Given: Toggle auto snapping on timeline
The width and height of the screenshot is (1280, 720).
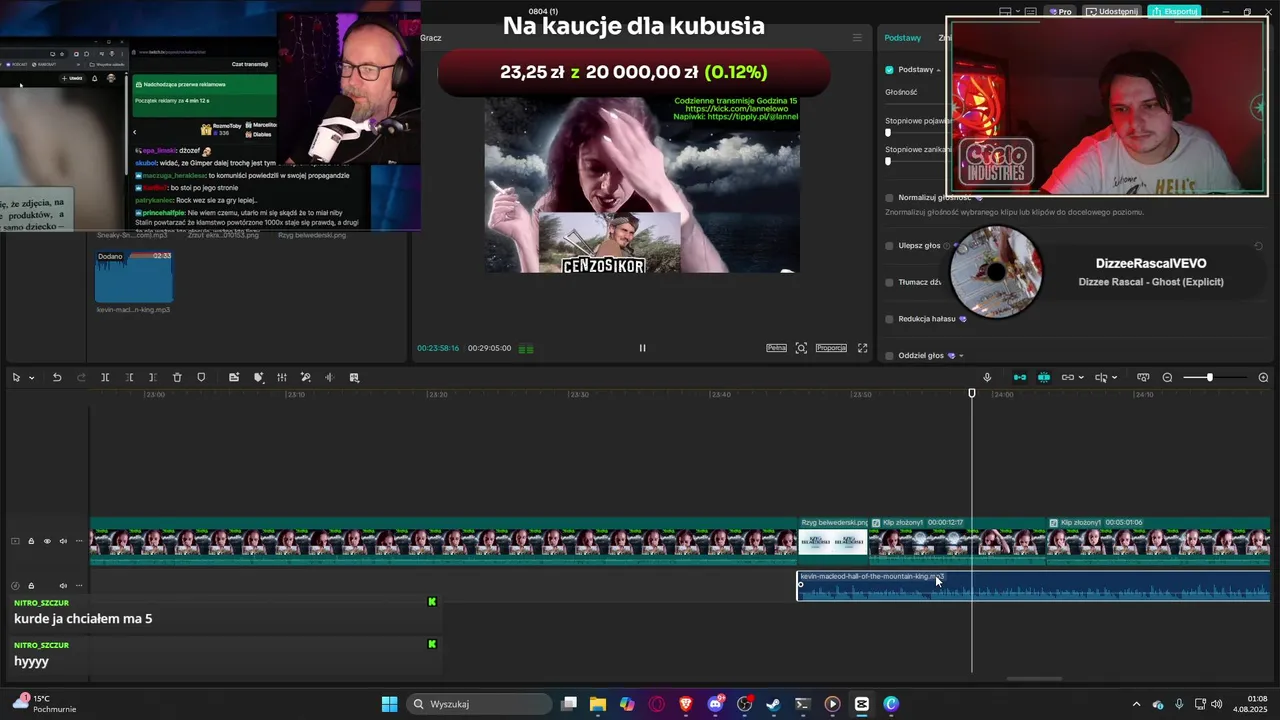Looking at the screenshot, I should pyautogui.click(x=1043, y=377).
